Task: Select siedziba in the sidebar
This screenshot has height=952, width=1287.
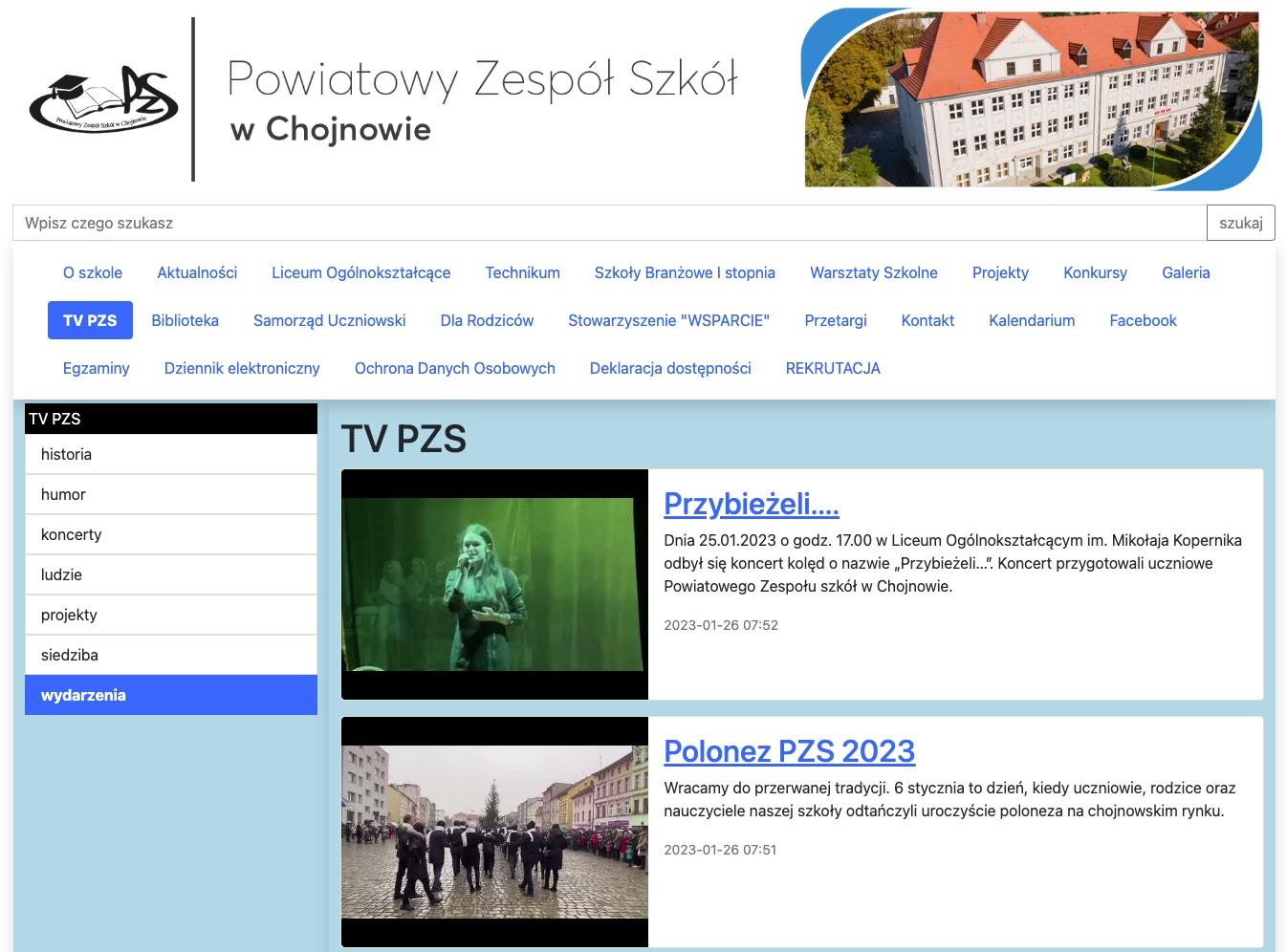Action: click(69, 655)
